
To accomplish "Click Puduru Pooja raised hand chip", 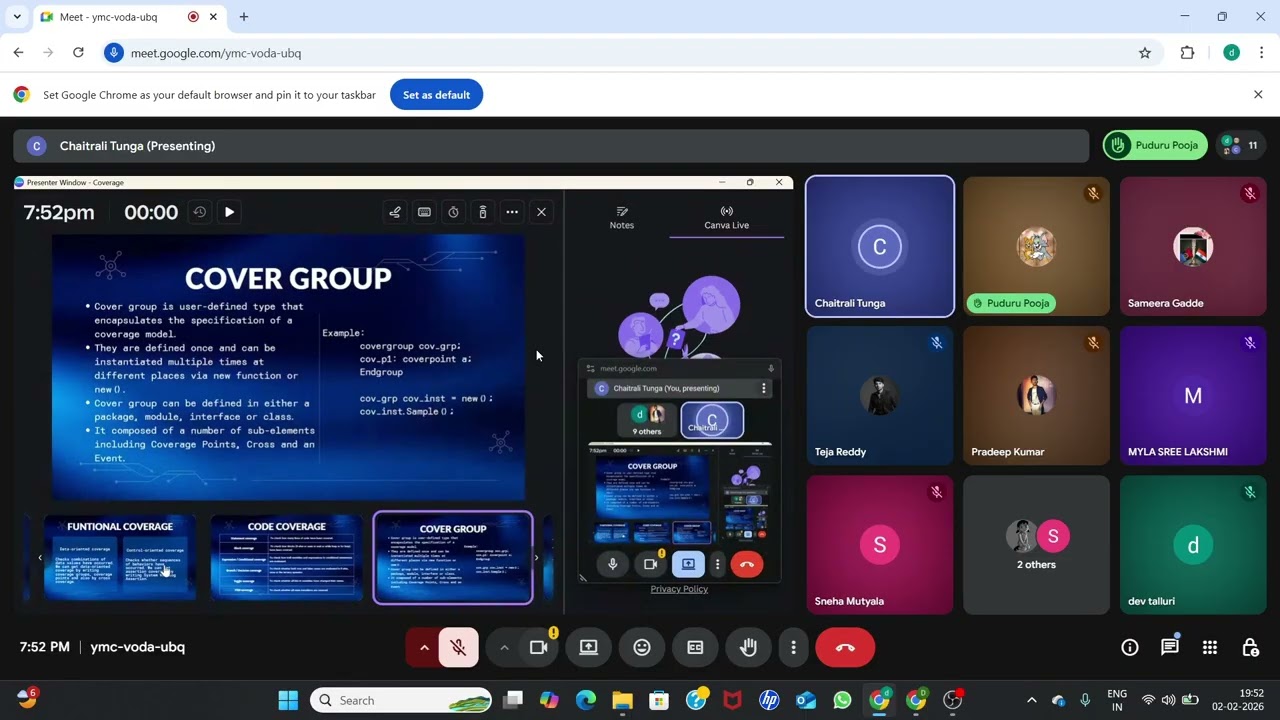I will tap(1155, 145).
